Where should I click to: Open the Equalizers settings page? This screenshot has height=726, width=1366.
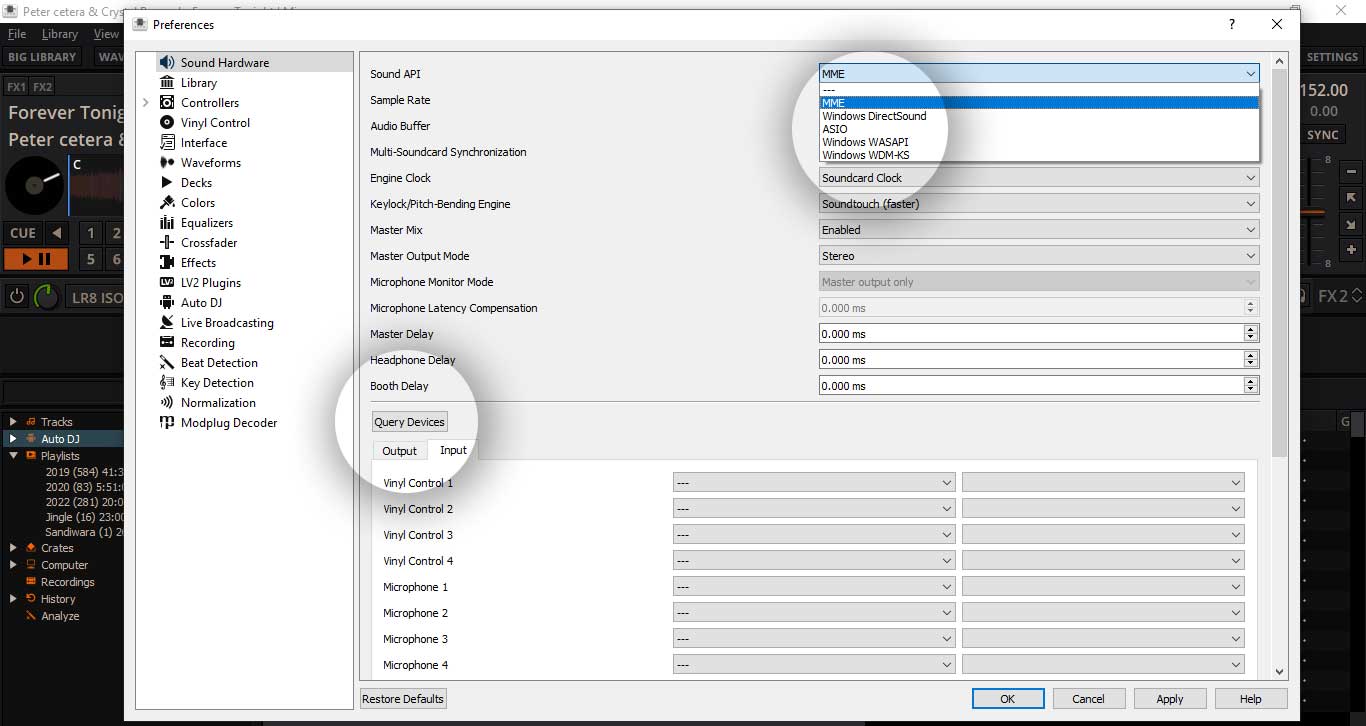tap(206, 223)
